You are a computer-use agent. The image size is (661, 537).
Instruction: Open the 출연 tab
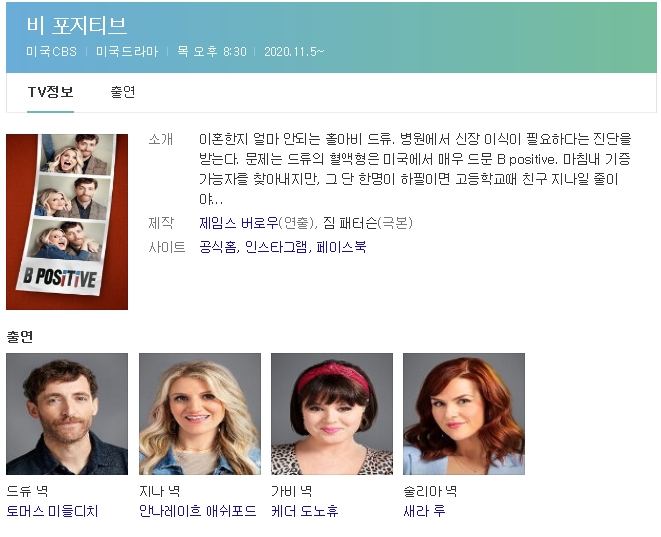point(123,92)
